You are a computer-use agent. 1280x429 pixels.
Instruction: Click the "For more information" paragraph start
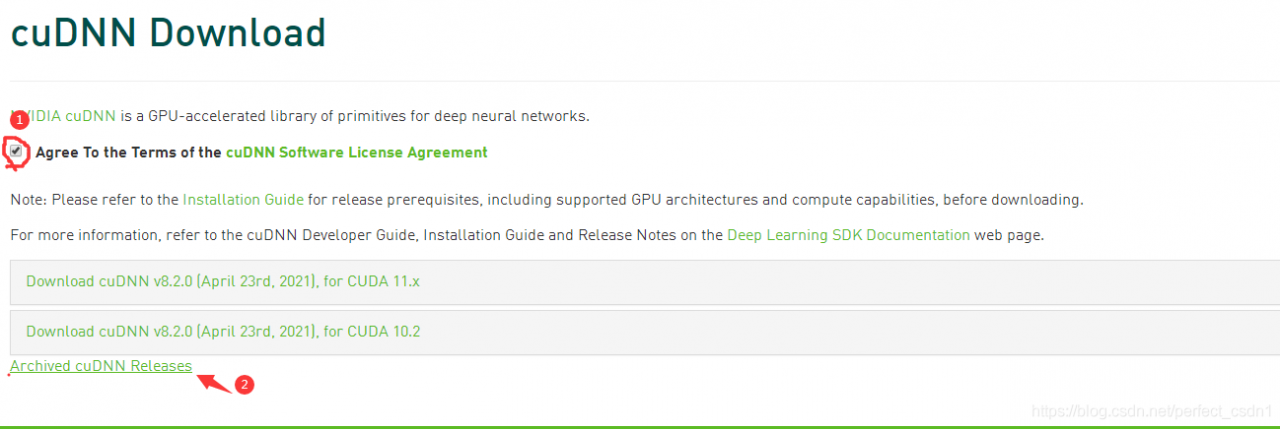(70, 235)
